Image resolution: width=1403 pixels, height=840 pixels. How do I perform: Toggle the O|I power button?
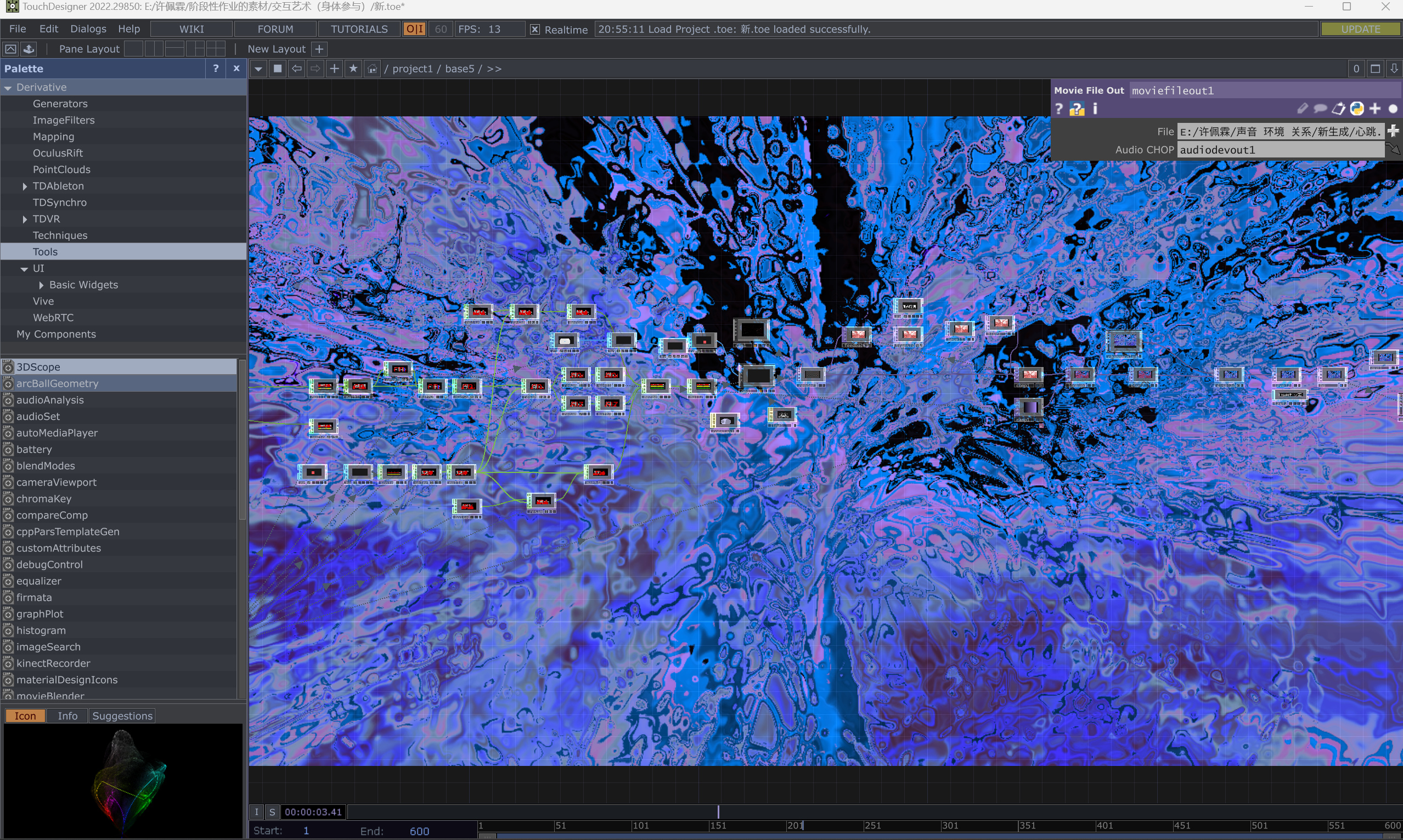coord(414,30)
